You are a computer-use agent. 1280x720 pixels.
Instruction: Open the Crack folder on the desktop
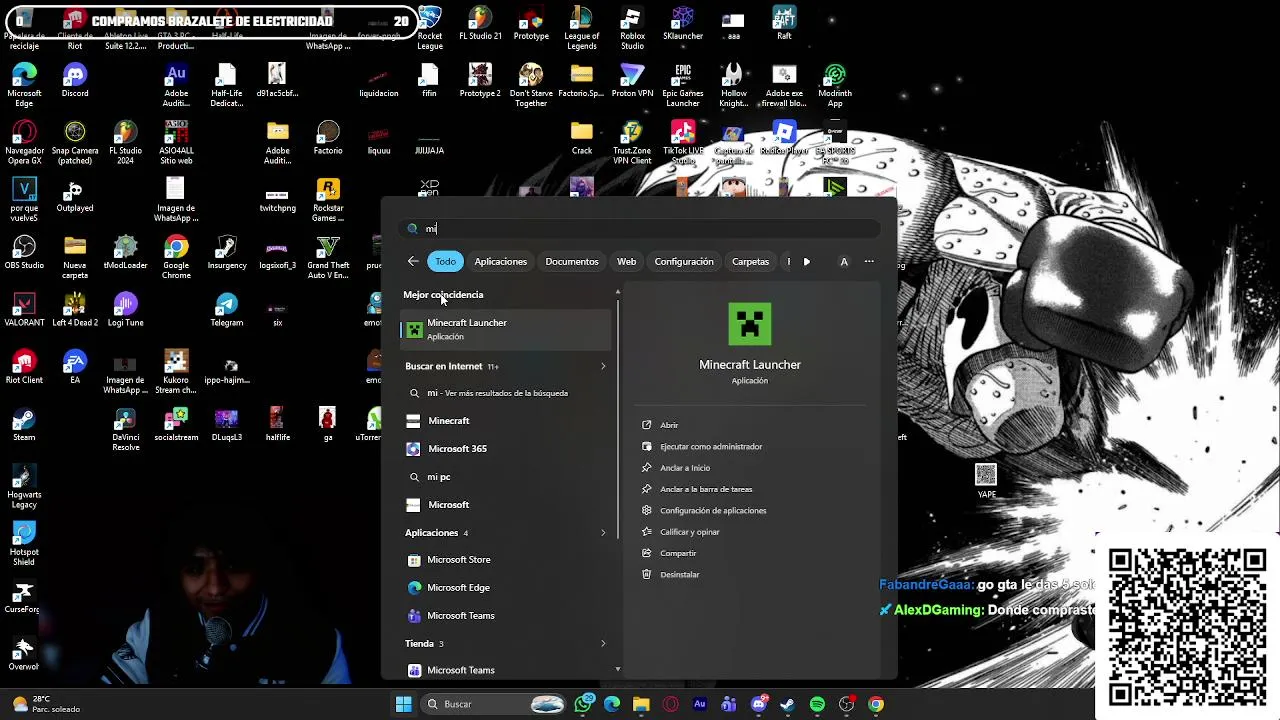pos(581,138)
